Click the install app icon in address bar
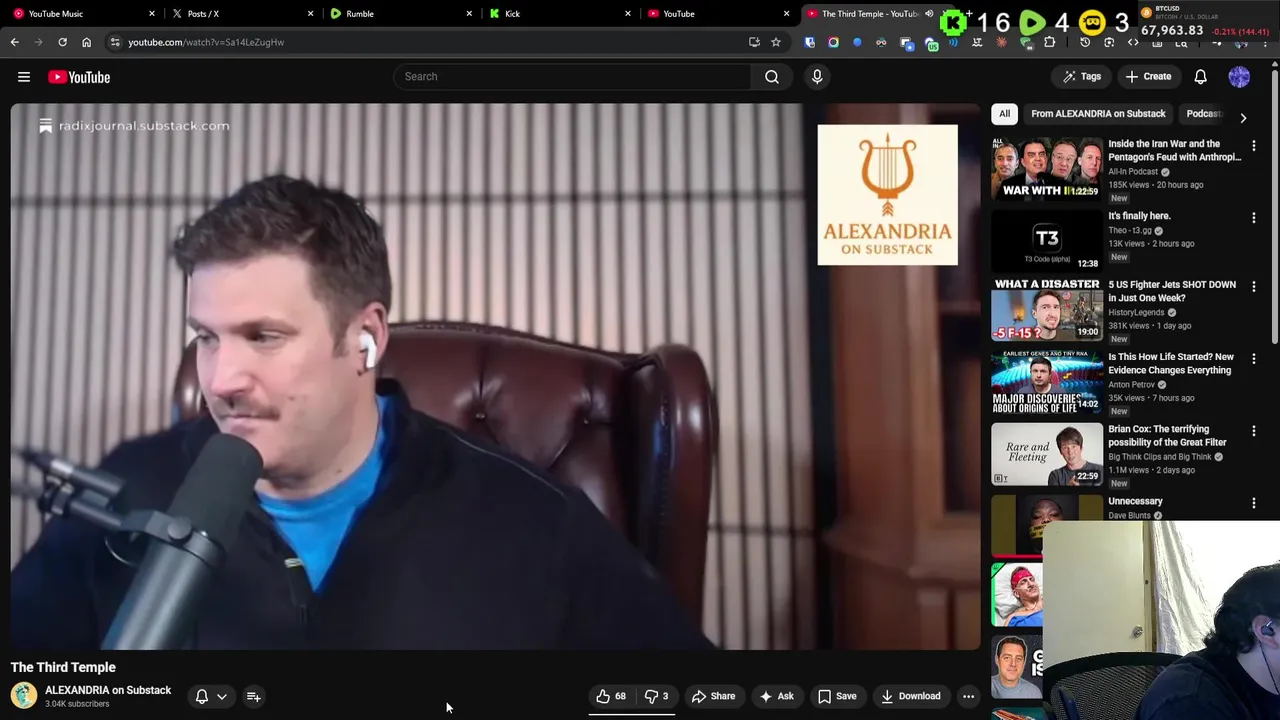This screenshot has width=1280, height=720. pos(754,42)
